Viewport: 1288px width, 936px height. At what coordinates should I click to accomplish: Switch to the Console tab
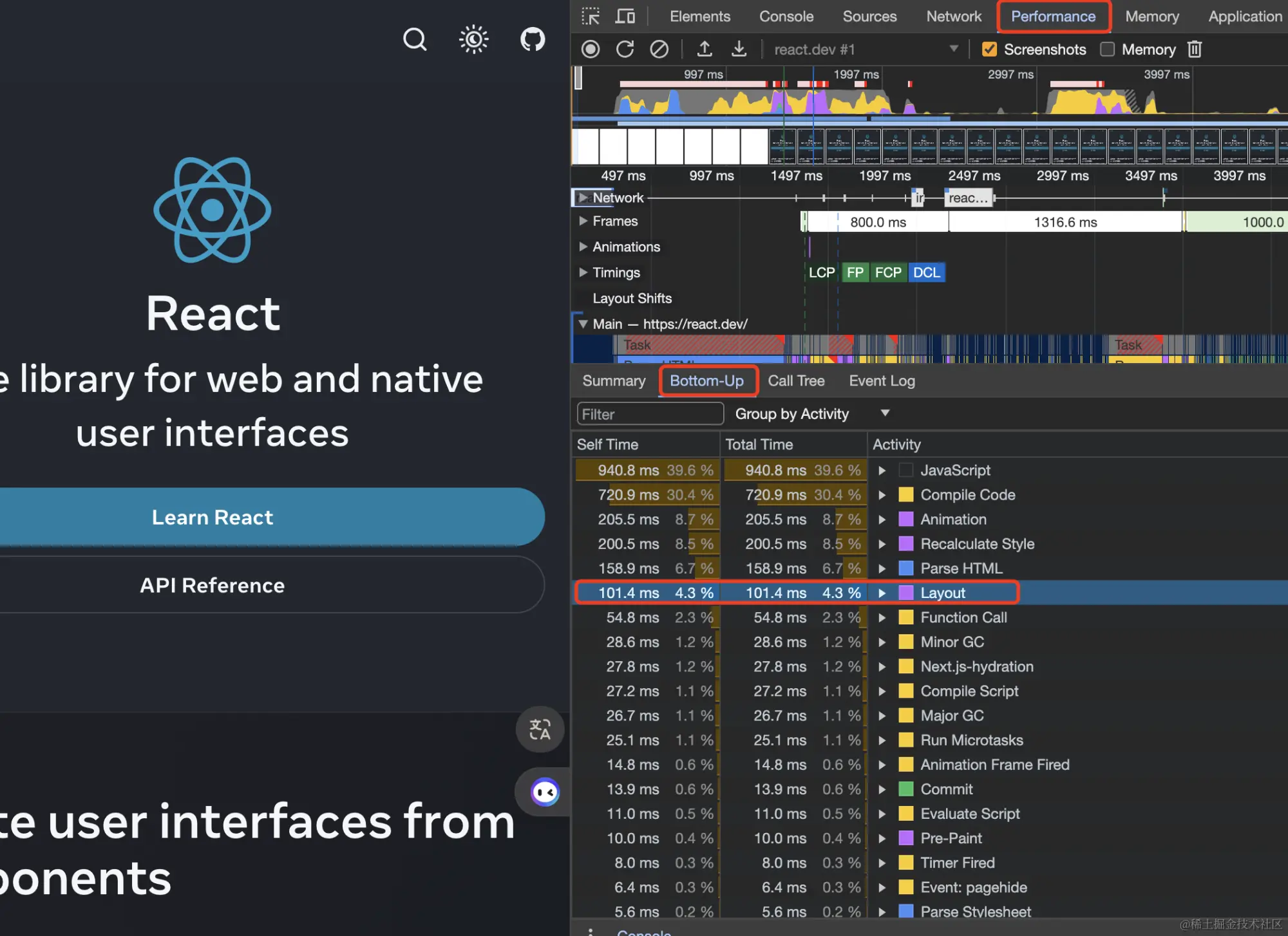point(786,16)
